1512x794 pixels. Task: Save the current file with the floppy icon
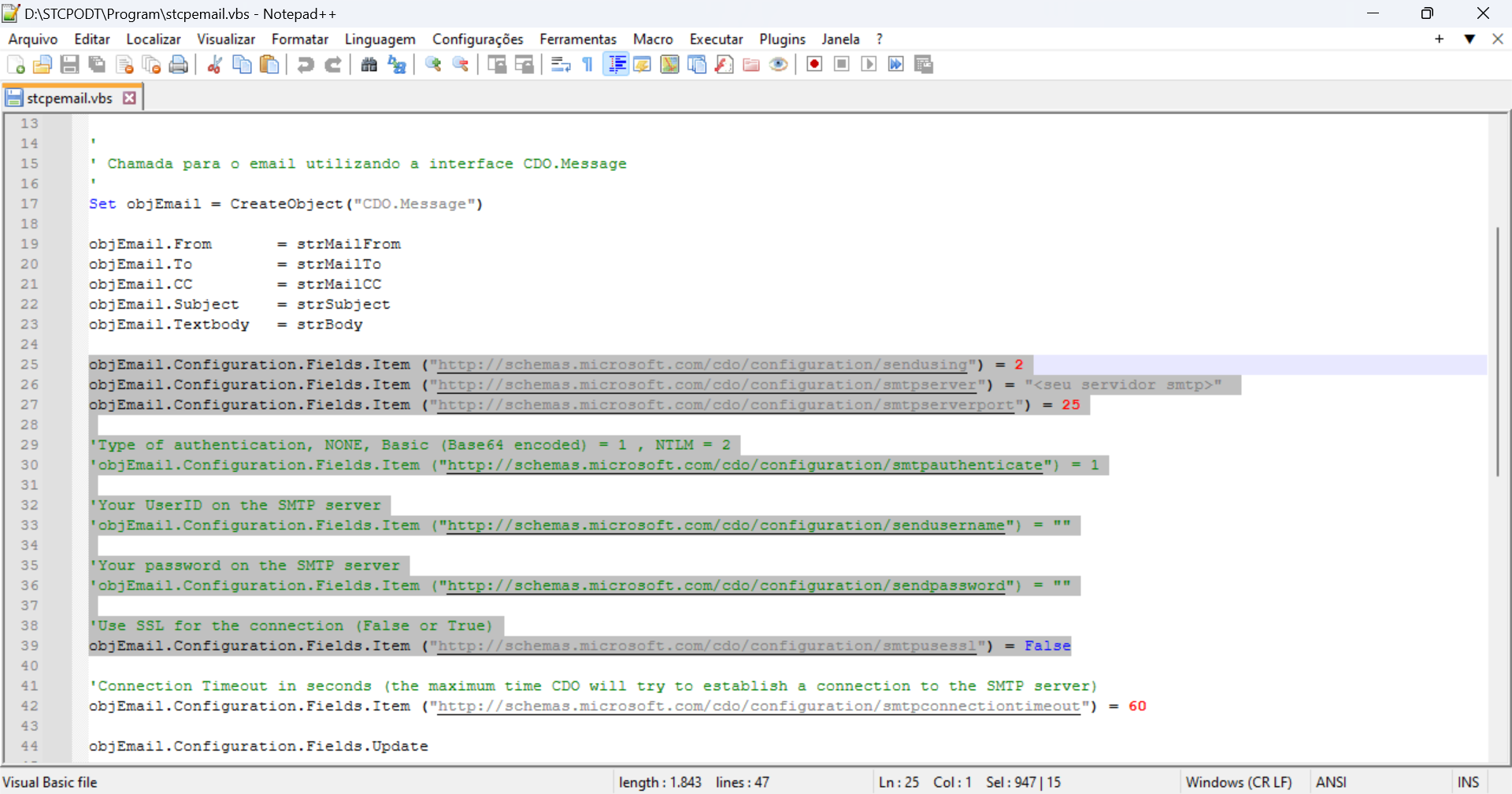(x=70, y=65)
